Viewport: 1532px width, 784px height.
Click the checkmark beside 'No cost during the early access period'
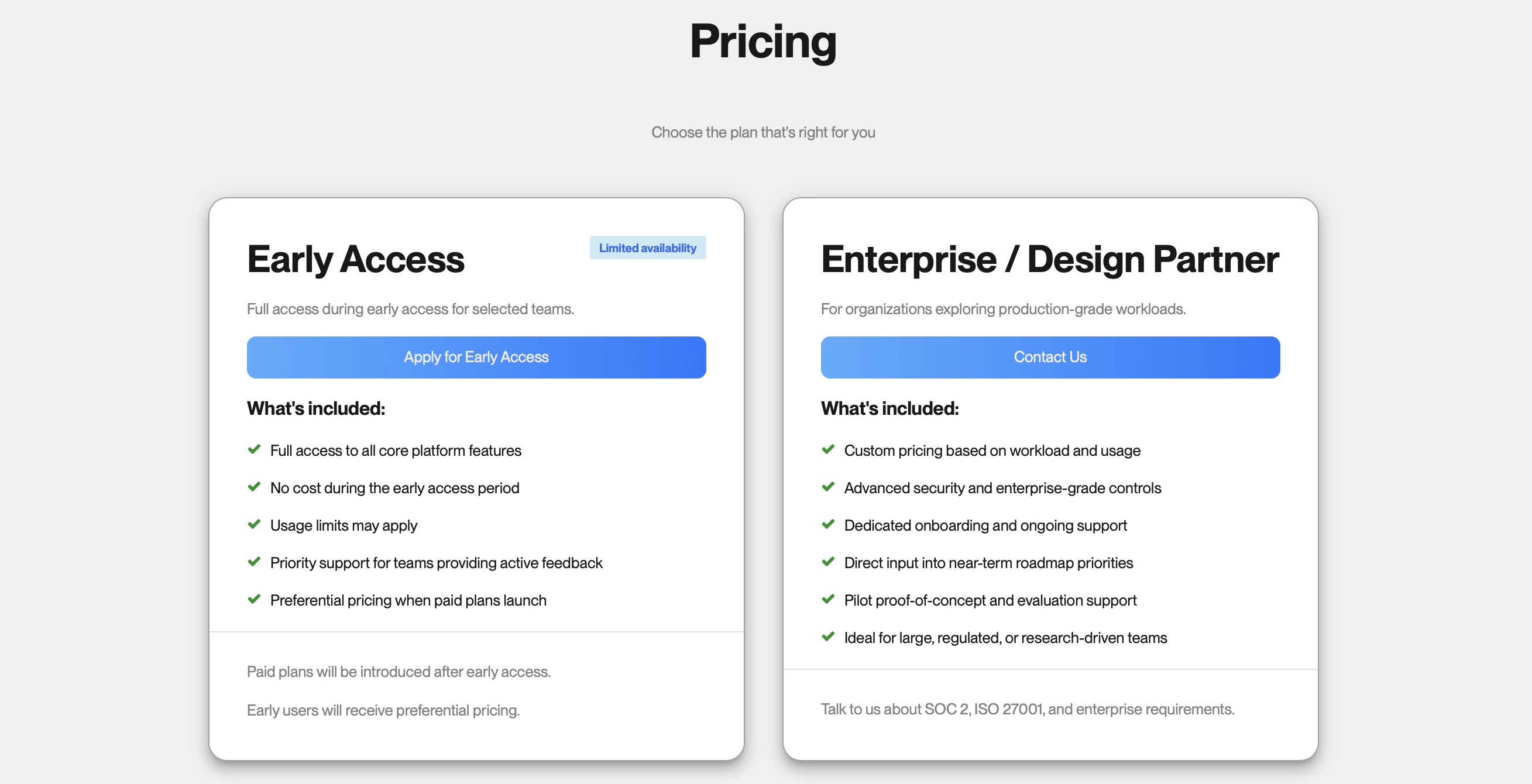[x=254, y=487]
